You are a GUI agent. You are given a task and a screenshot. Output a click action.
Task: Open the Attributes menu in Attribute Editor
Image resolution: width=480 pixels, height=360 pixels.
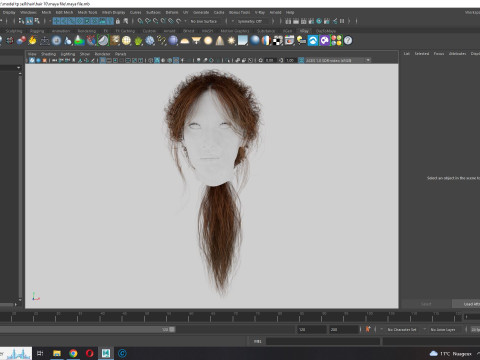click(457, 54)
